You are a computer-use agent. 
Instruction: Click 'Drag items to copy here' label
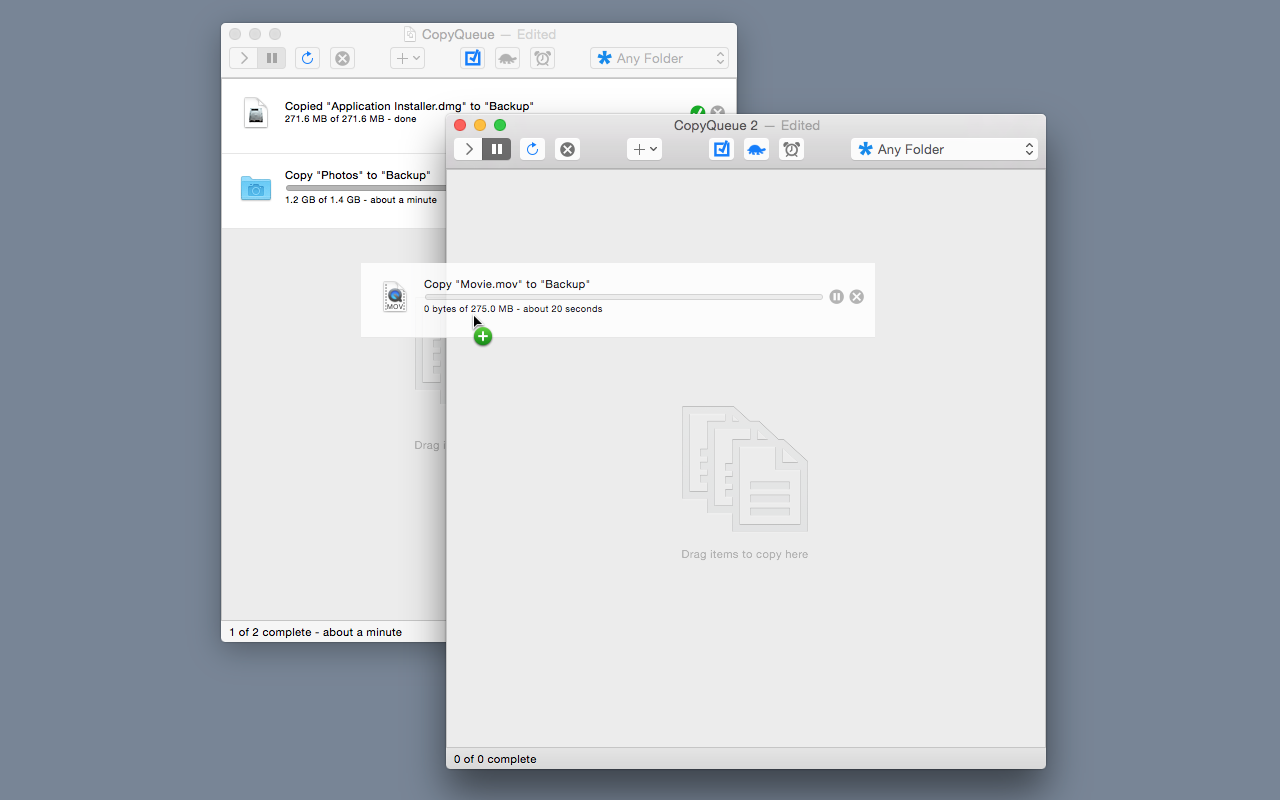tap(745, 554)
